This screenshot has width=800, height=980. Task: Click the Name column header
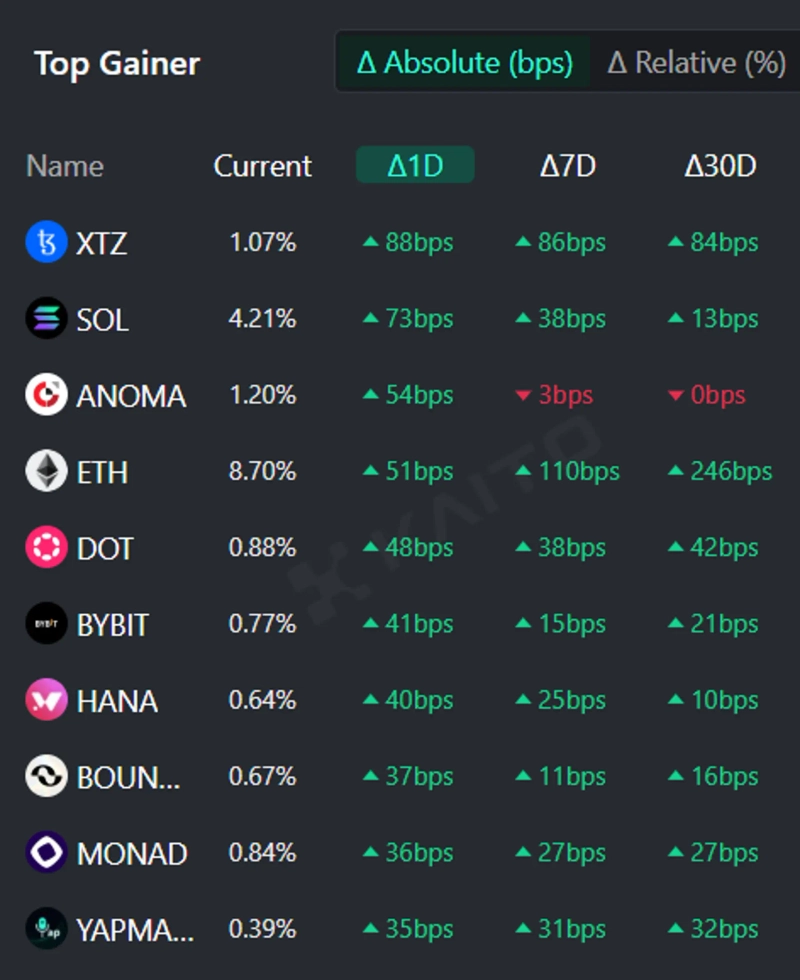point(65,166)
